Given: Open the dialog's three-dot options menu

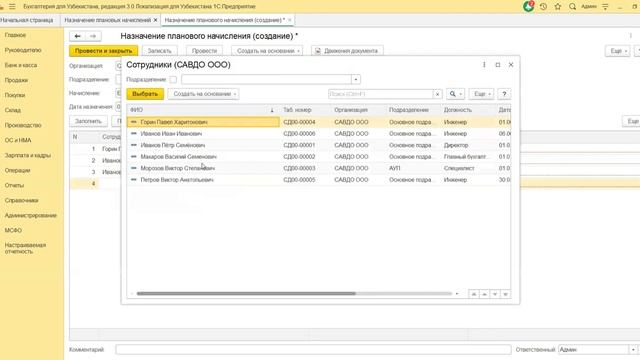Looking at the screenshot, I should pos(484,64).
